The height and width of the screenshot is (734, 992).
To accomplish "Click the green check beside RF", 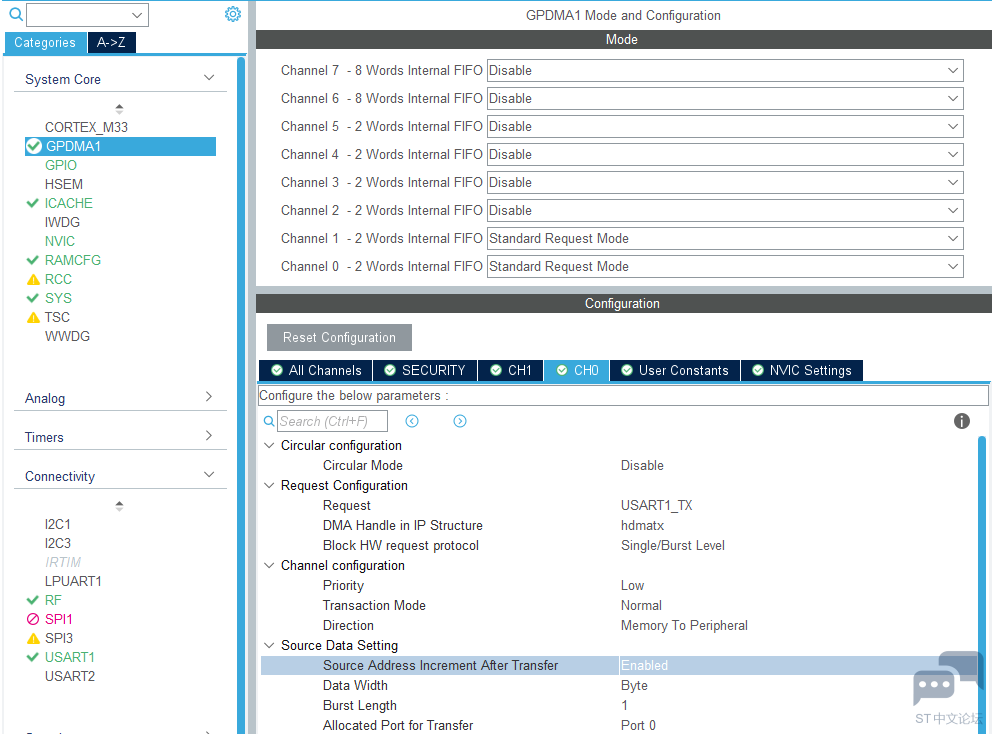I will [x=33, y=600].
